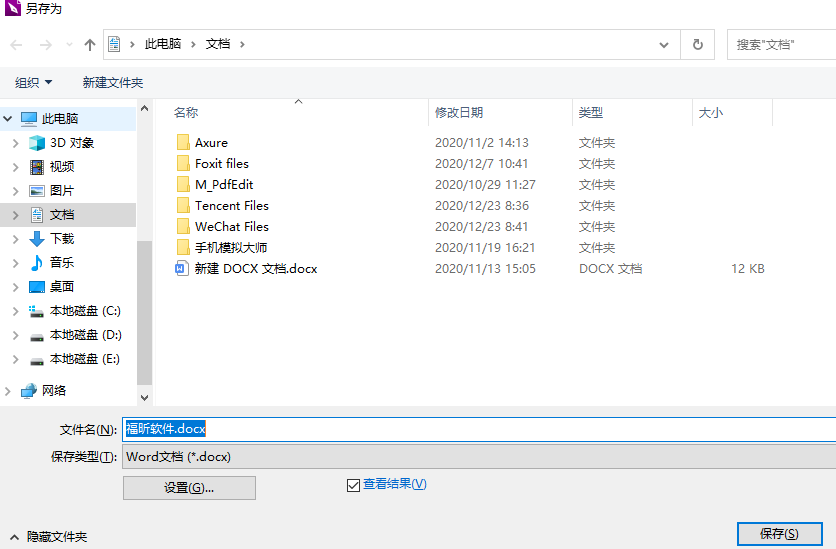Expand the 本地磁盘 (C:) tree node
The image size is (836, 549).
pyautogui.click(x=16, y=311)
